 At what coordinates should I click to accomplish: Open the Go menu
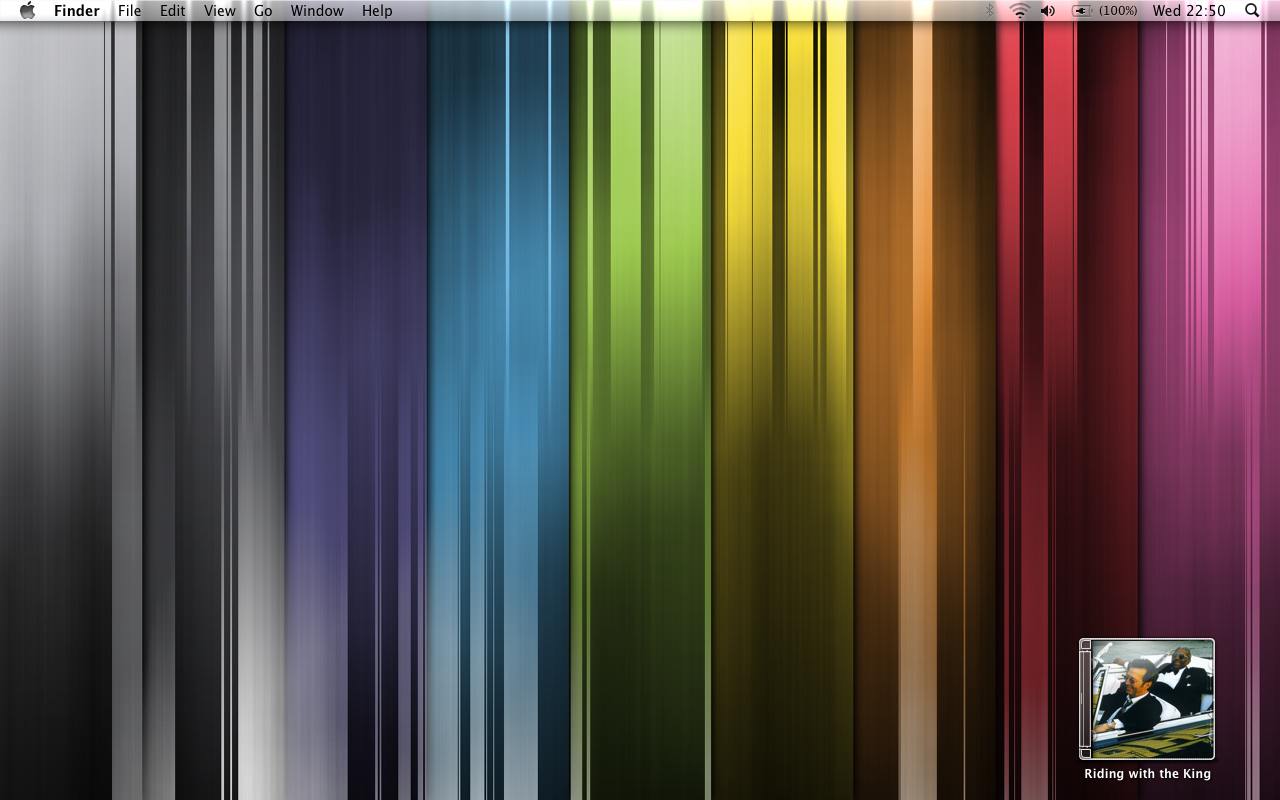(263, 11)
